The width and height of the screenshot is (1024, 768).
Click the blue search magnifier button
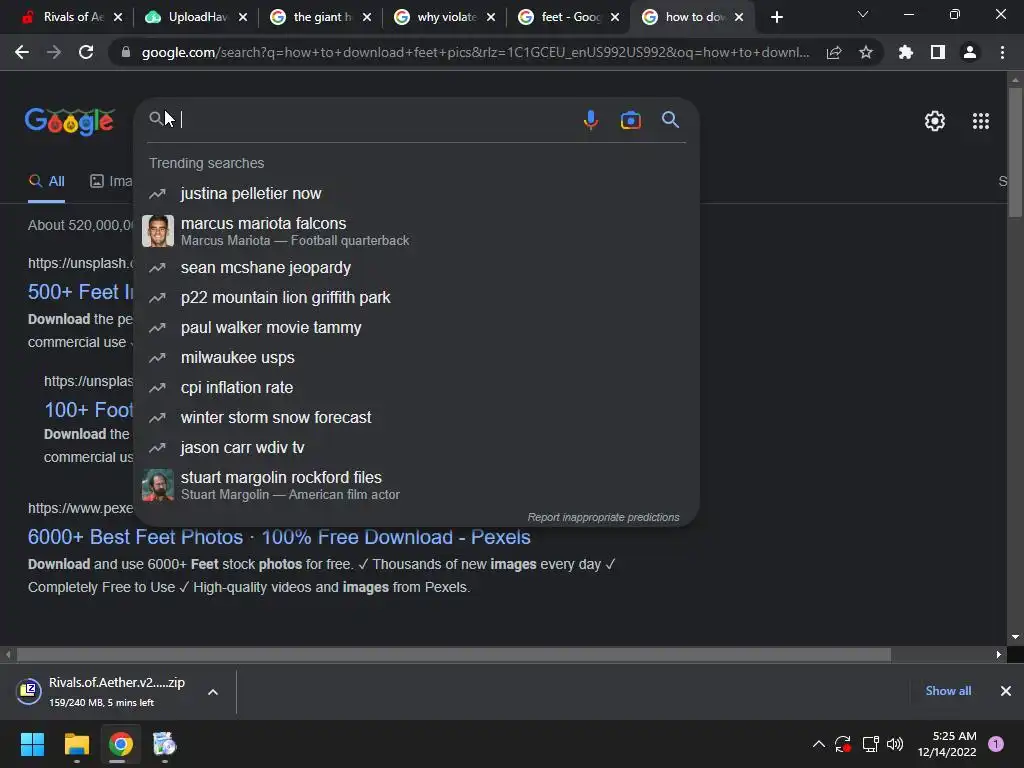670,120
